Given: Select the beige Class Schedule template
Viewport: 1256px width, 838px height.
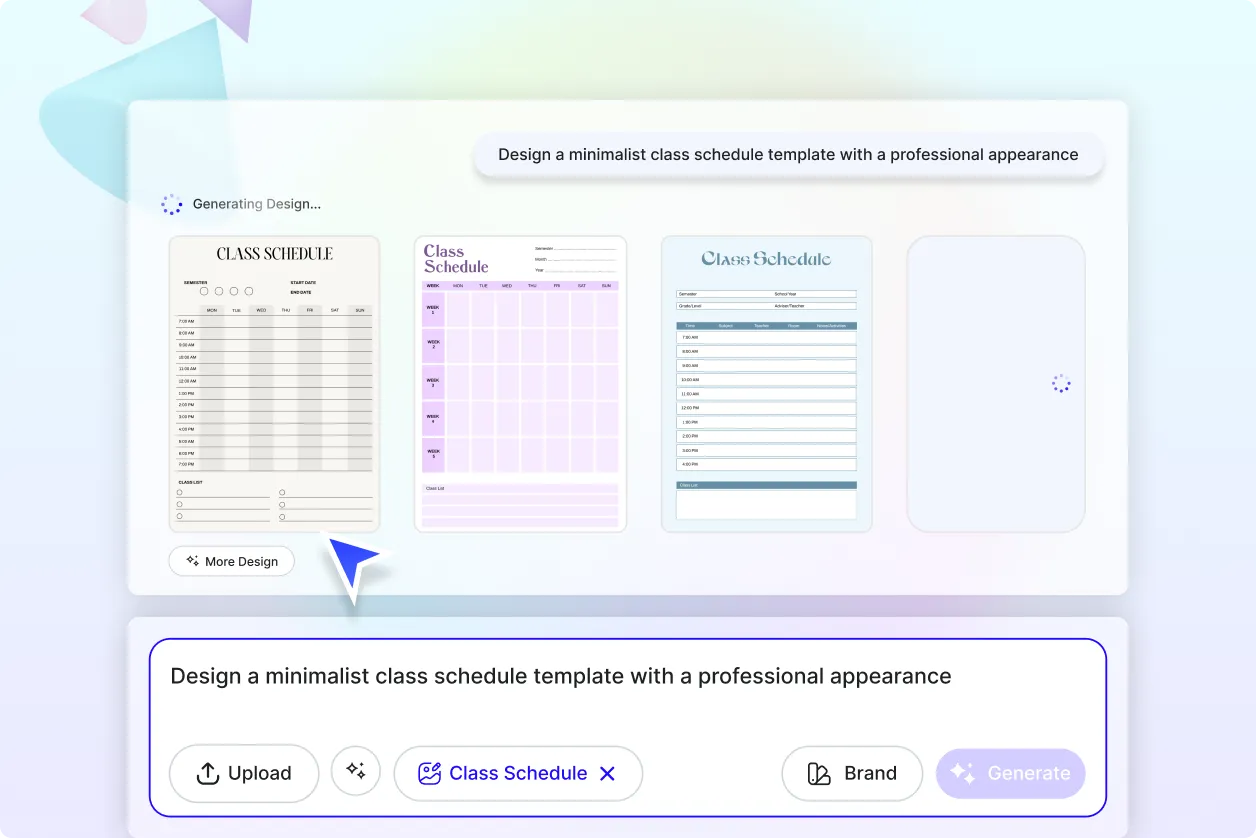Looking at the screenshot, I should coord(274,383).
